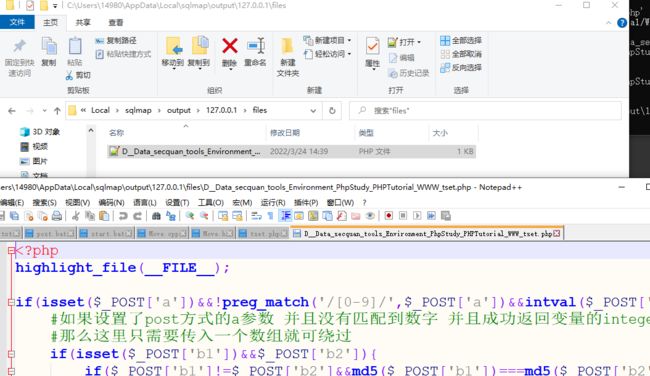This screenshot has height=376, width=650.
Task: Select 视频 (Videos) in navigation pane
Action: [34, 146]
